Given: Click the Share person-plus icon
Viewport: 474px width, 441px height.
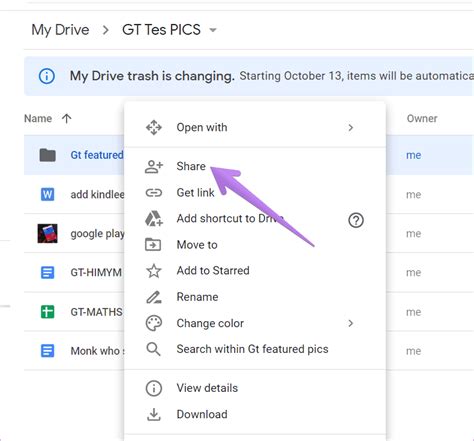Looking at the screenshot, I should click(154, 167).
